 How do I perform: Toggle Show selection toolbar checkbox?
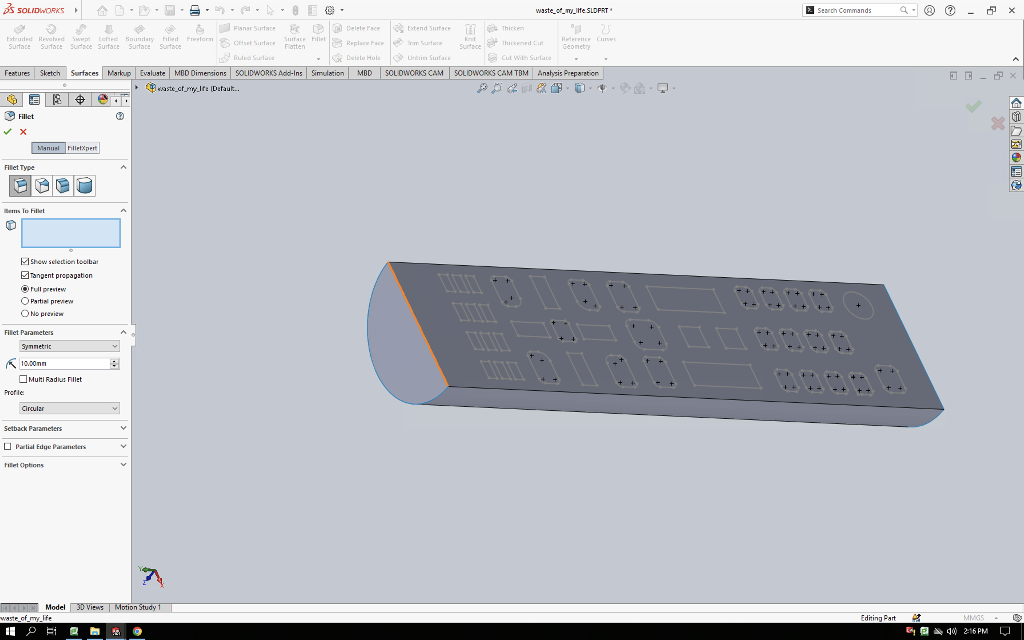pos(25,261)
